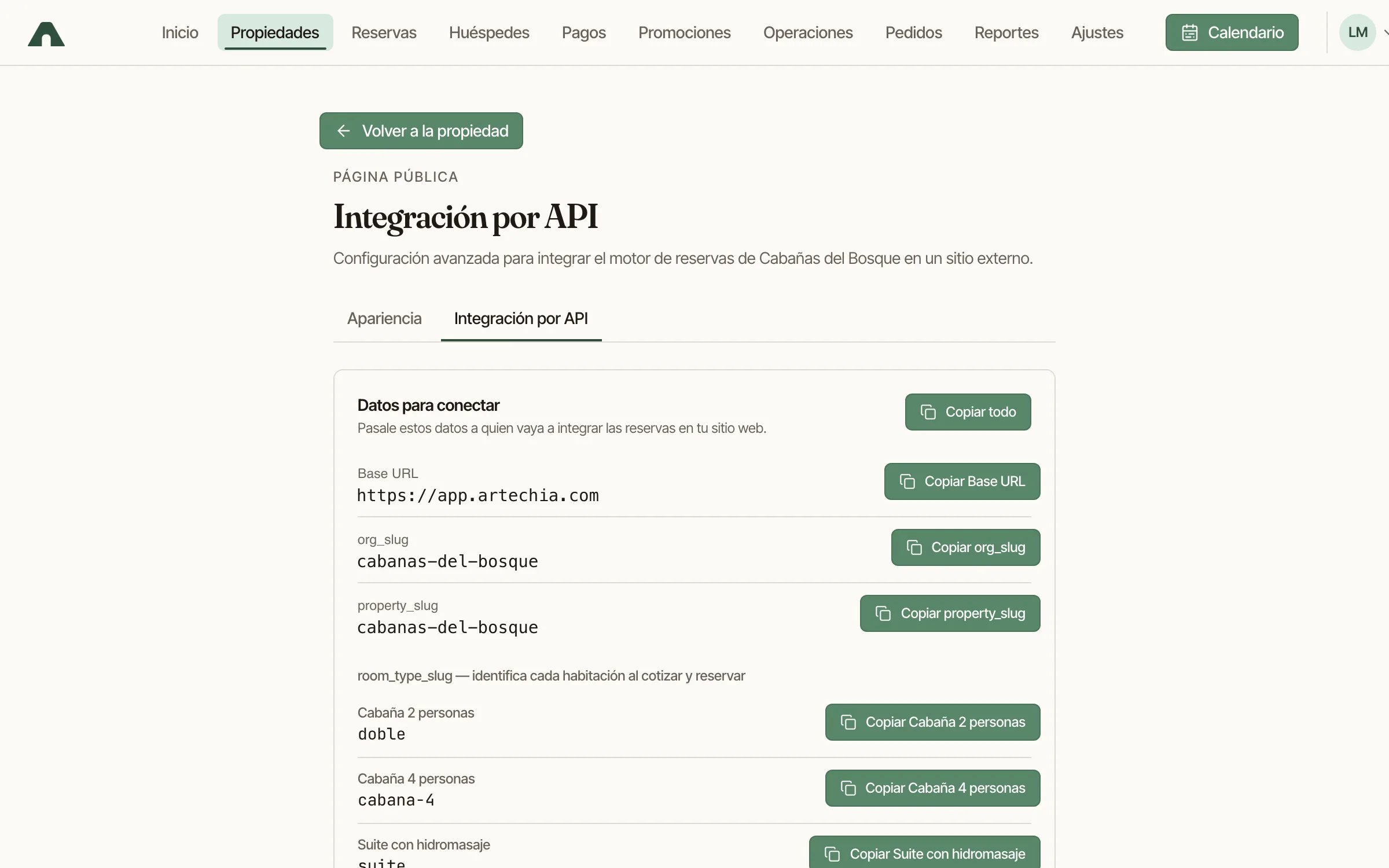Click the property_slug value cabanas-del-bosque
1389x868 pixels.
tap(447, 627)
